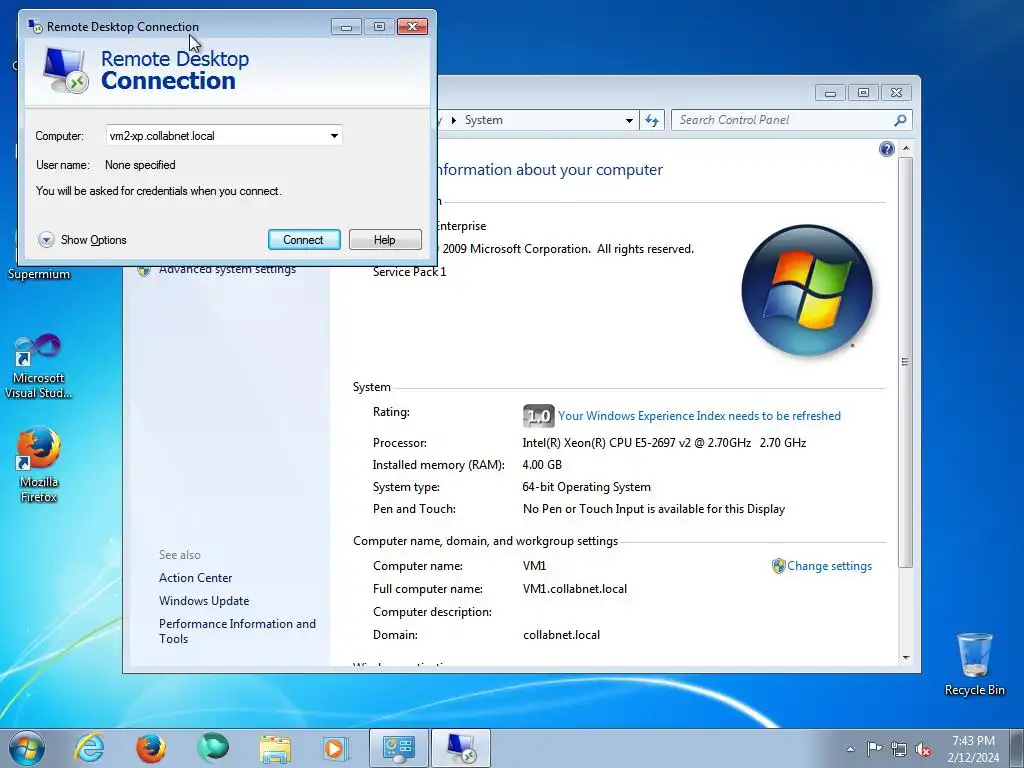Viewport: 1024px width, 768px height.
Task: Open the Supermium taskbar icon
Action: point(213,748)
